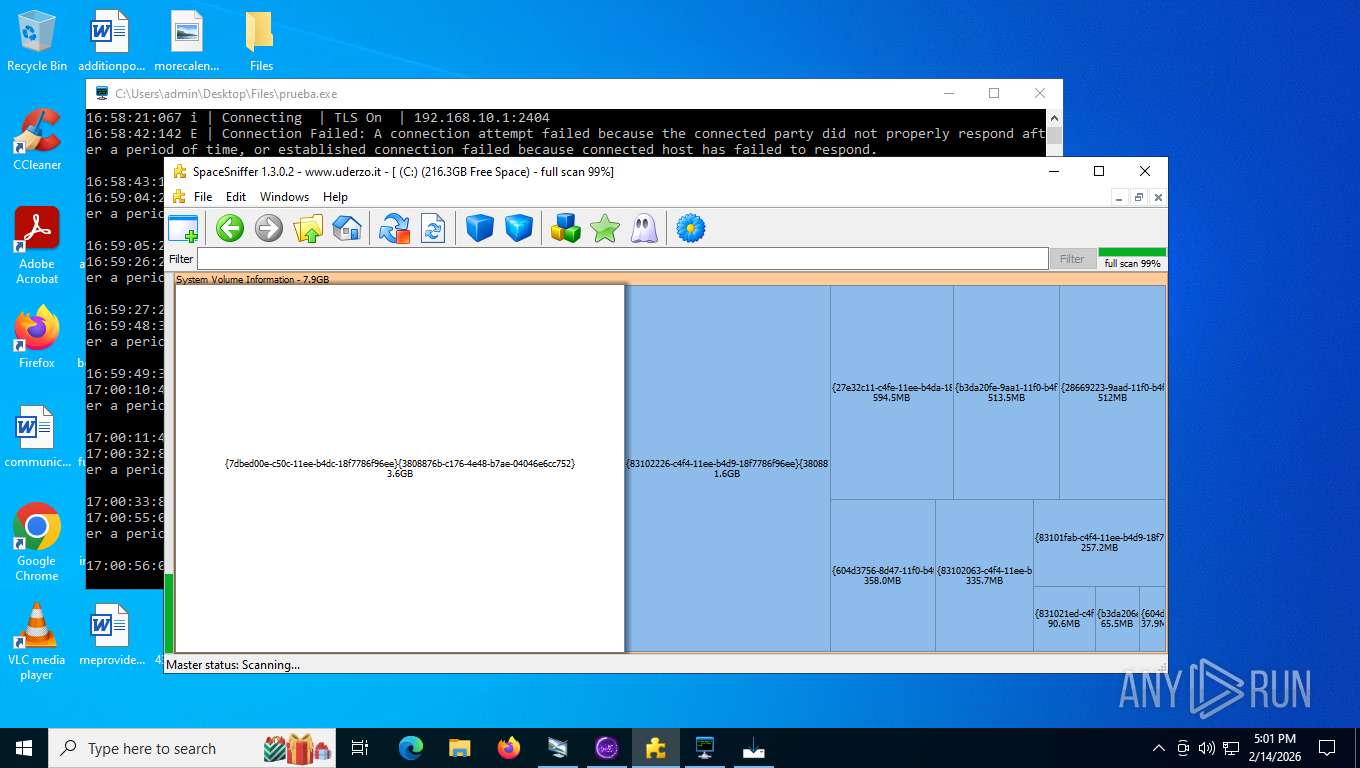Toggle the ghost (free space) icon

[x=644, y=228]
